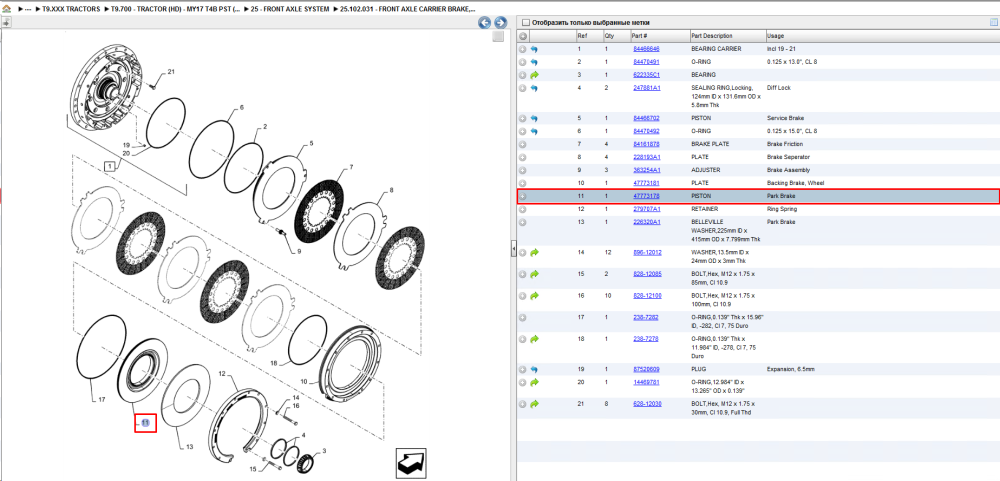Open part number 84466646 link
Screen dimensions: 1000x481
click(646, 49)
